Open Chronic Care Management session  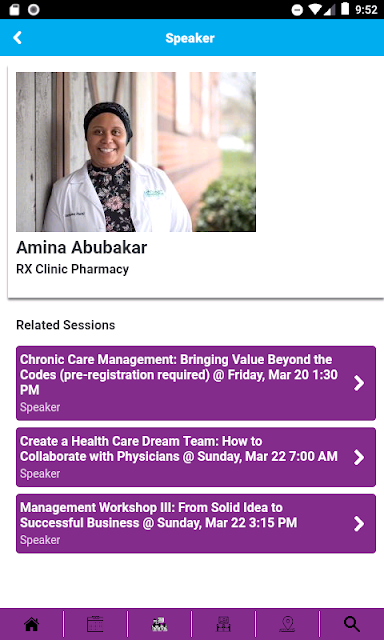tap(196, 383)
